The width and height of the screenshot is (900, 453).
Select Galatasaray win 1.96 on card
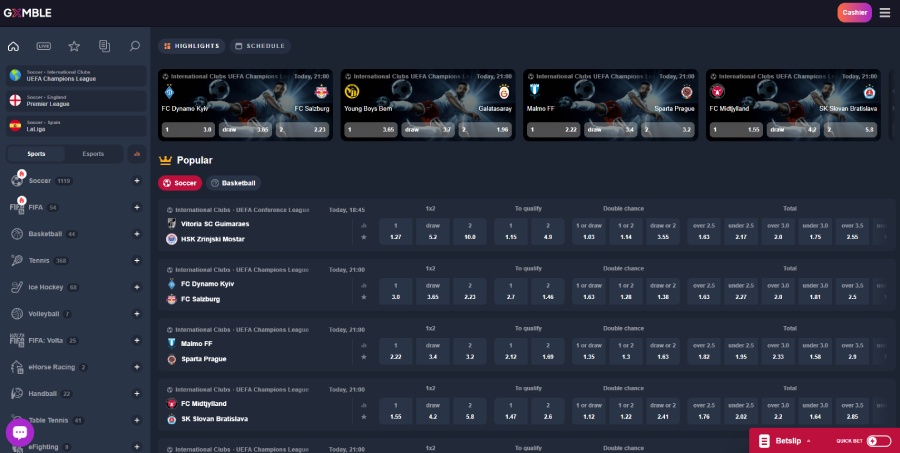coord(485,130)
